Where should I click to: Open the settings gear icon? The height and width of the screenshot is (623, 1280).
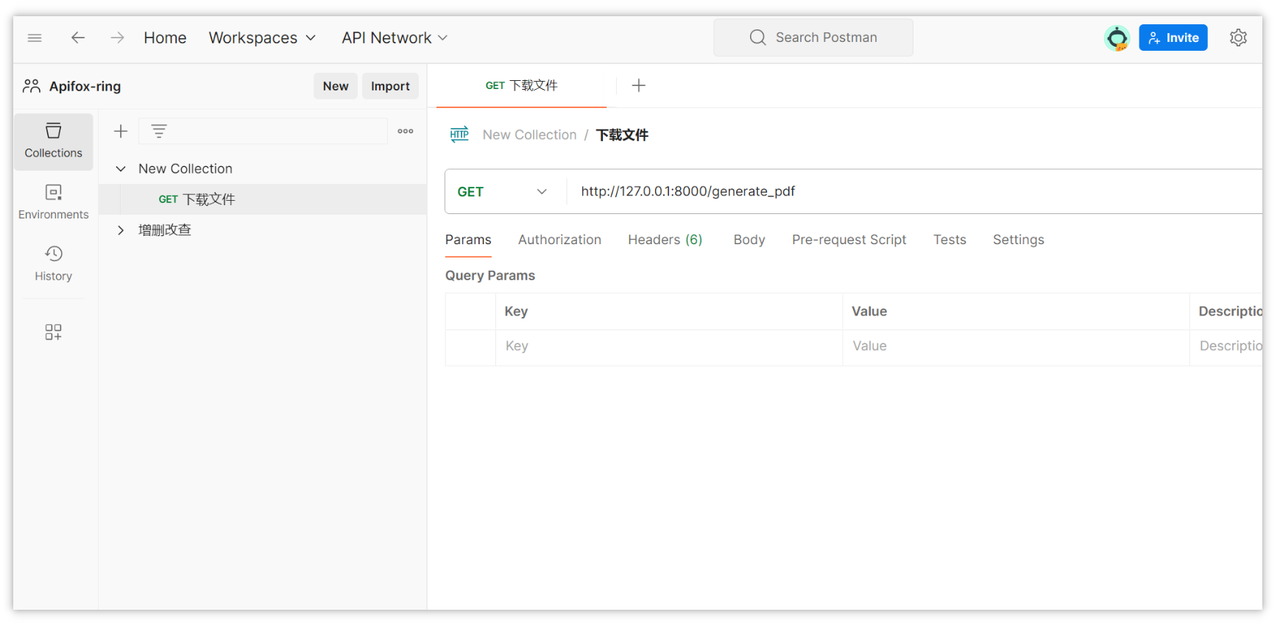[x=1238, y=38]
